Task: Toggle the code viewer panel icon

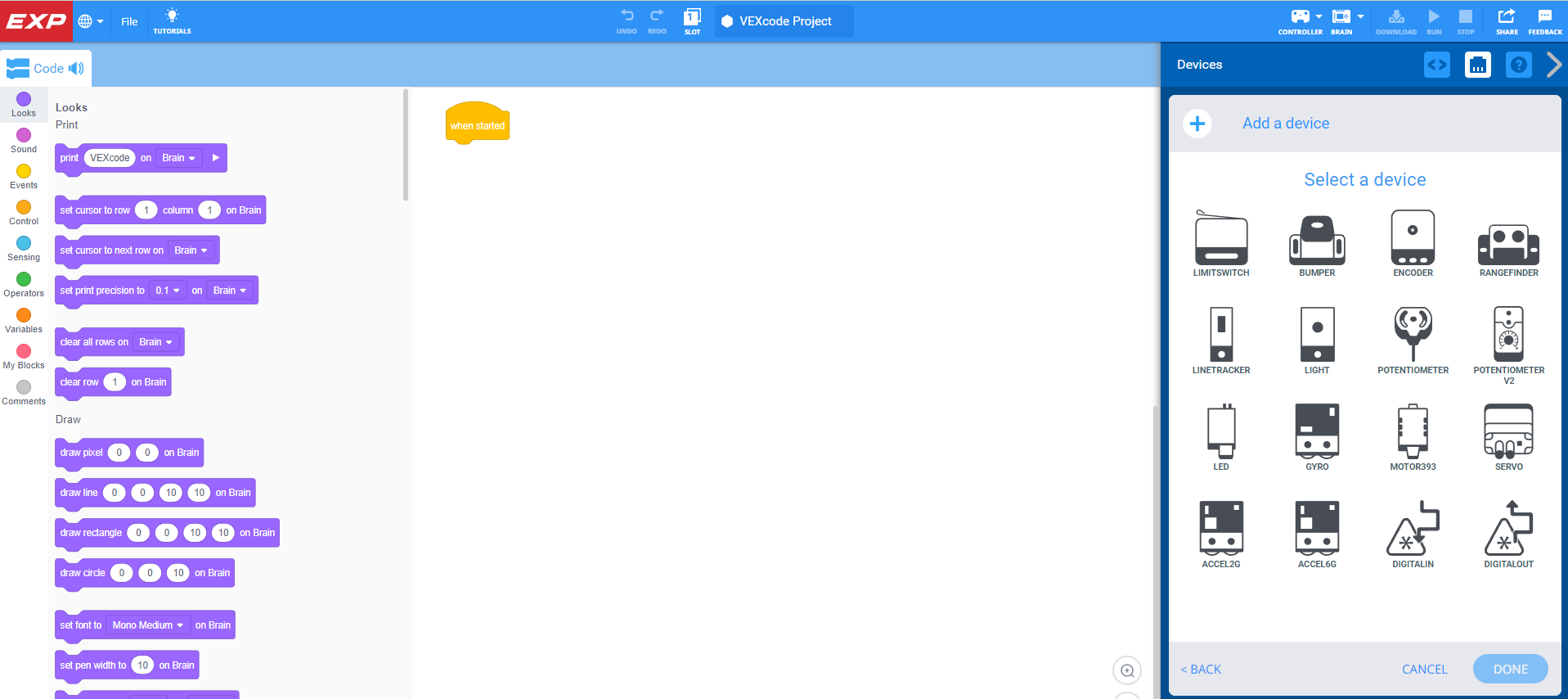Action: pos(1436,65)
